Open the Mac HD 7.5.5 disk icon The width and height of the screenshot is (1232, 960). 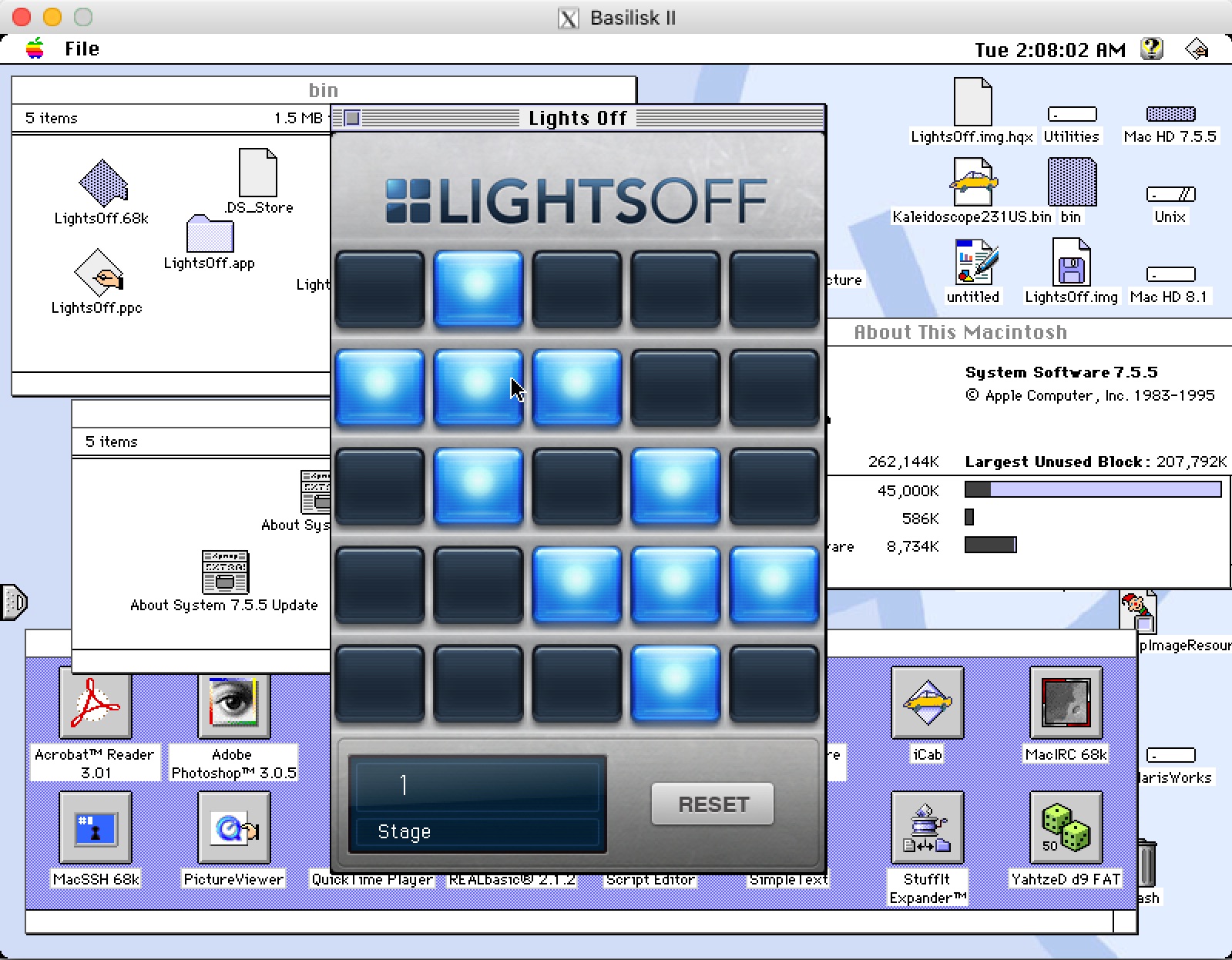(x=1170, y=114)
